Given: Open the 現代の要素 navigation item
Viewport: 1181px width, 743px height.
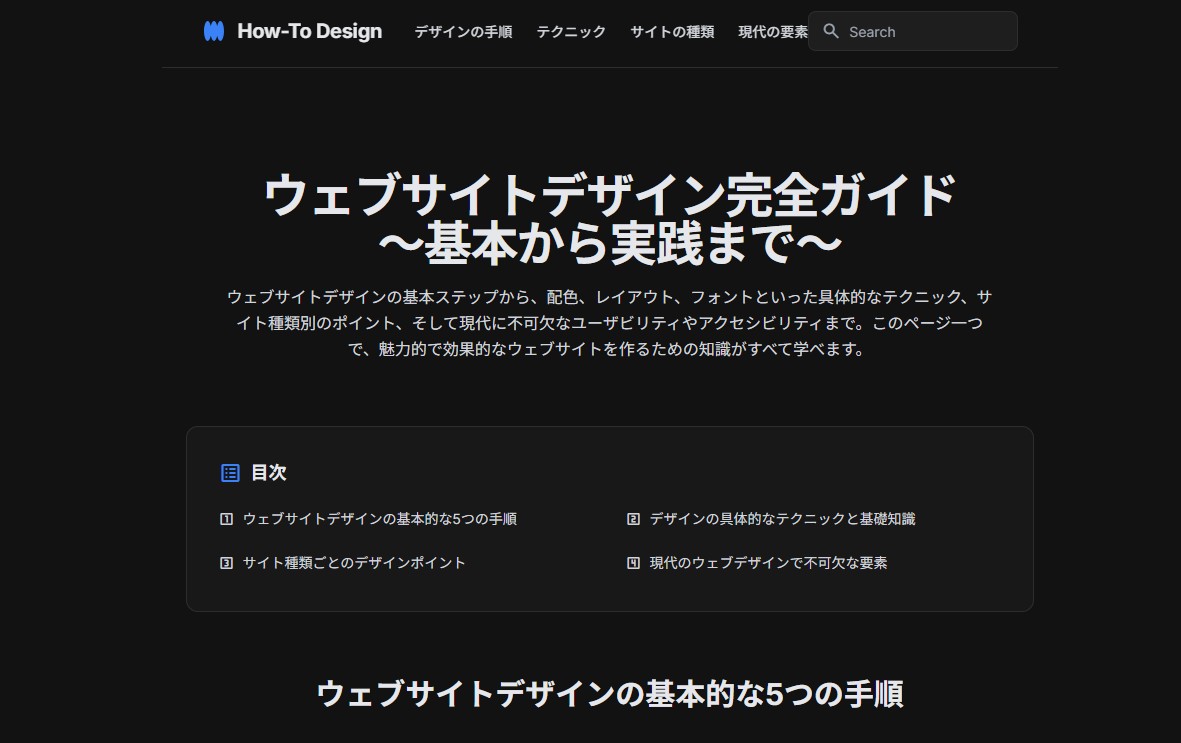Looking at the screenshot, I should pyautogui.click(x=772, y=32).
